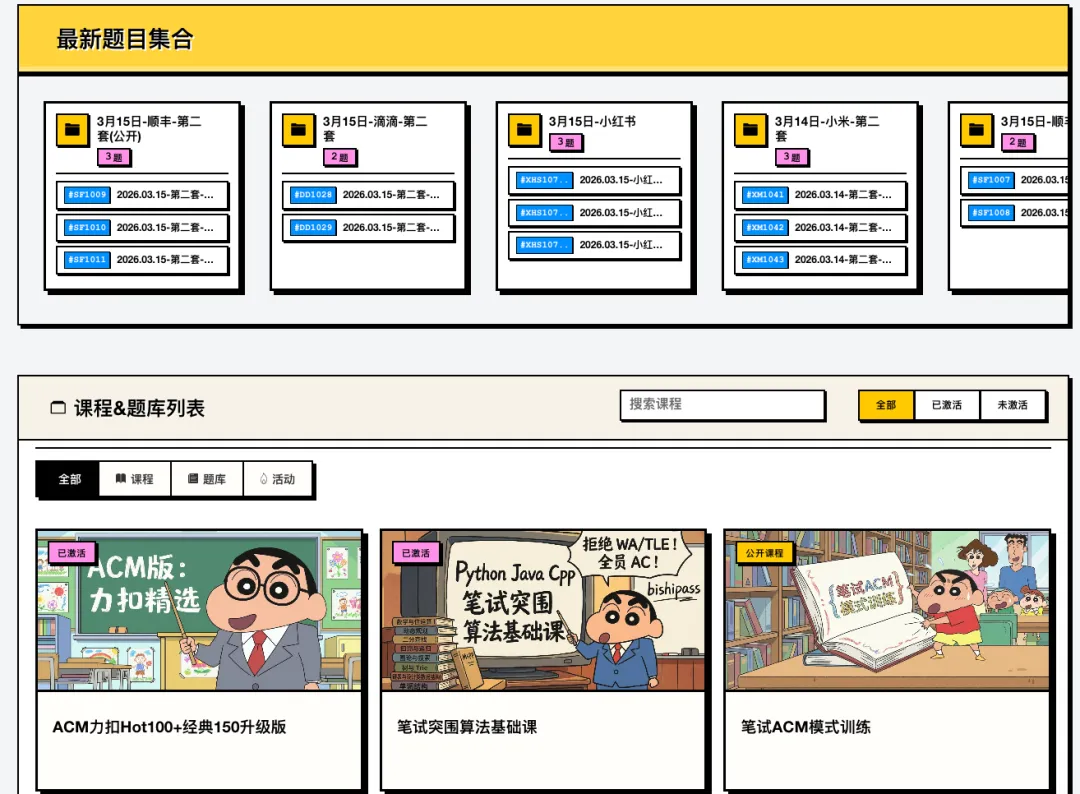Click the #SF1007 problem tag
Screen dimensions: 1080x794
pos(991,180)
